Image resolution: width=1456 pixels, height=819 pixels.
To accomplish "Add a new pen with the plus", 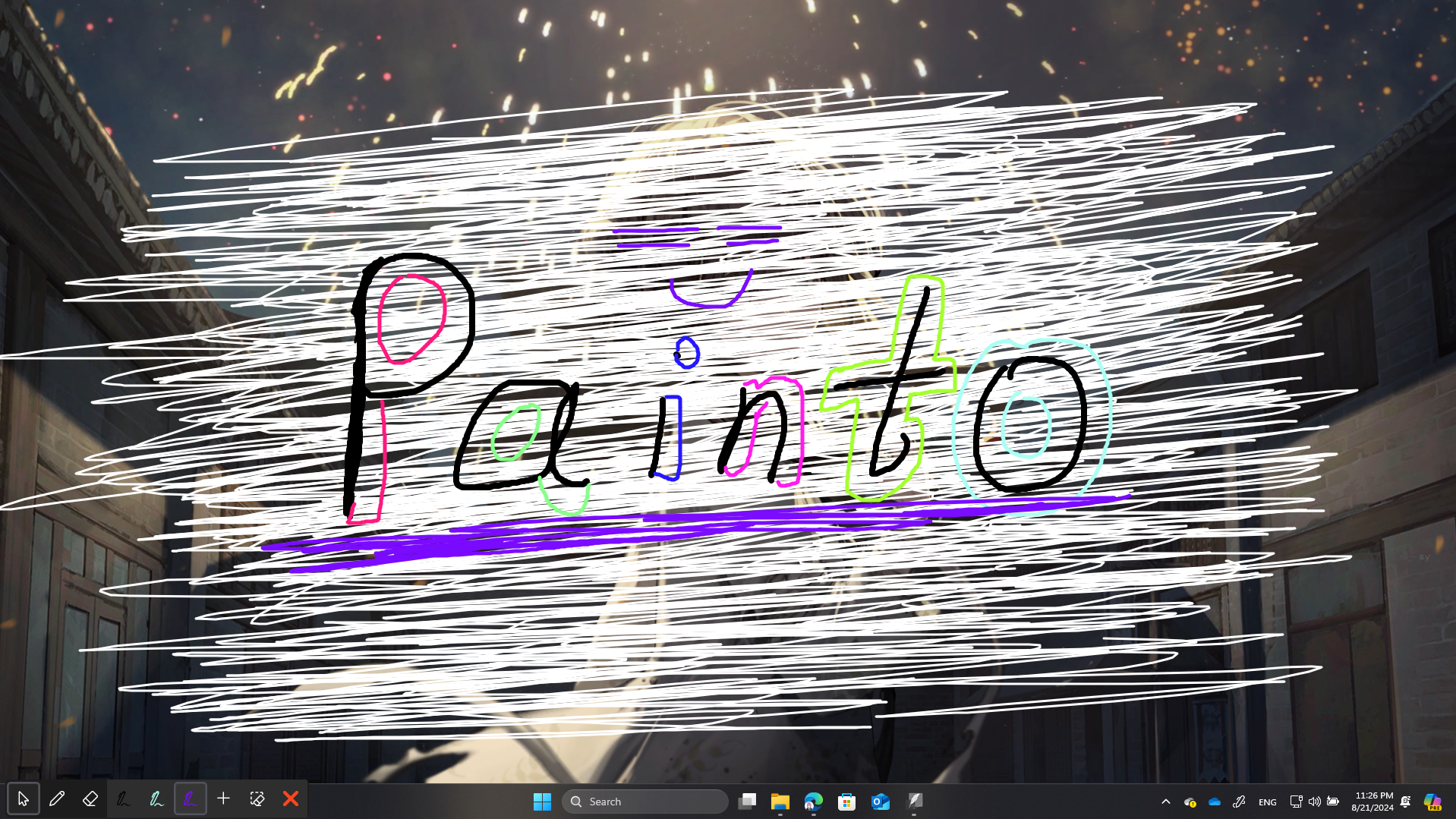I will pos(223,799).
